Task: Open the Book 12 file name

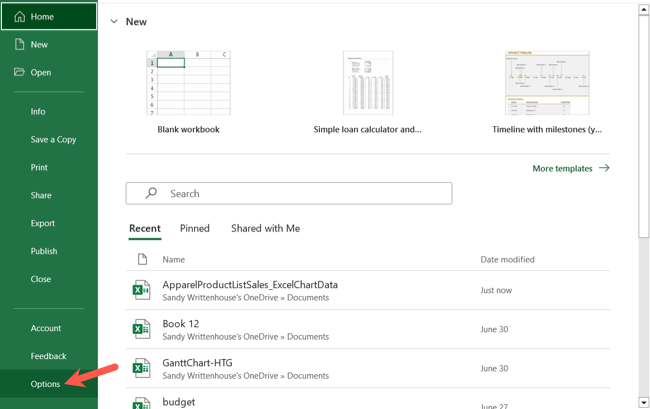Action: pyautogui.click(x=181, y=324)
